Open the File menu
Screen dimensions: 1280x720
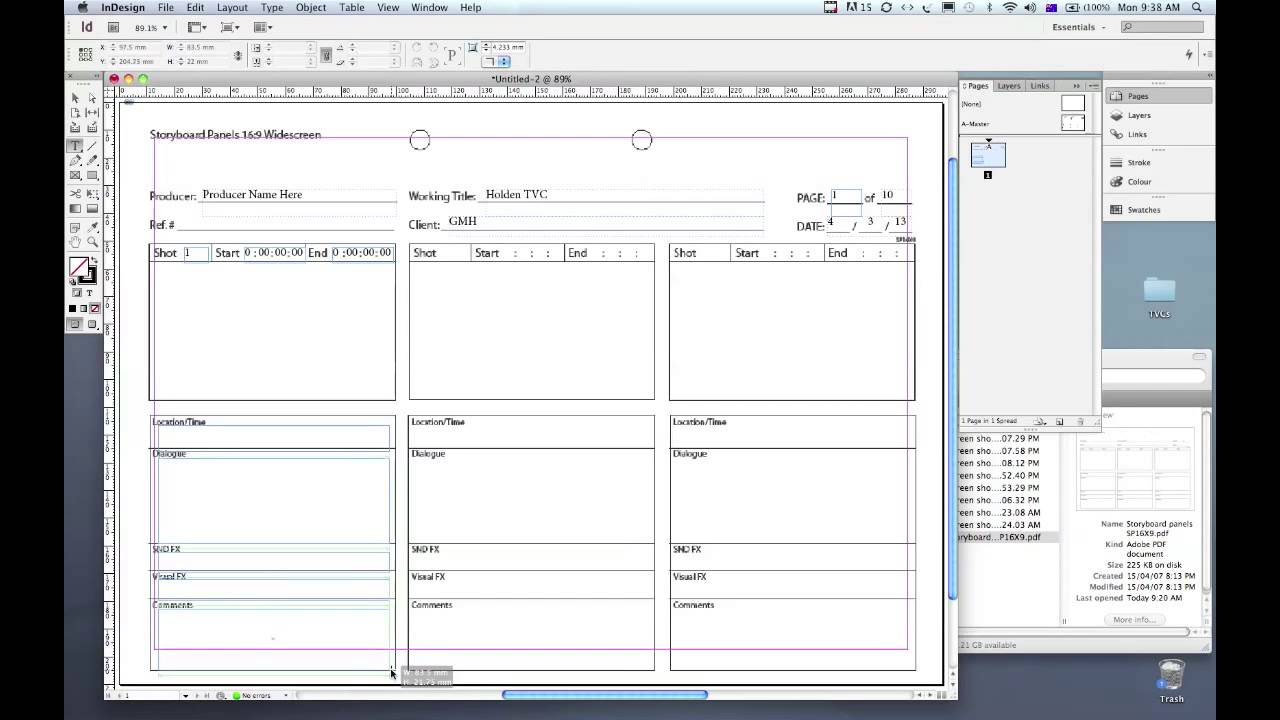tap(166, 7)
